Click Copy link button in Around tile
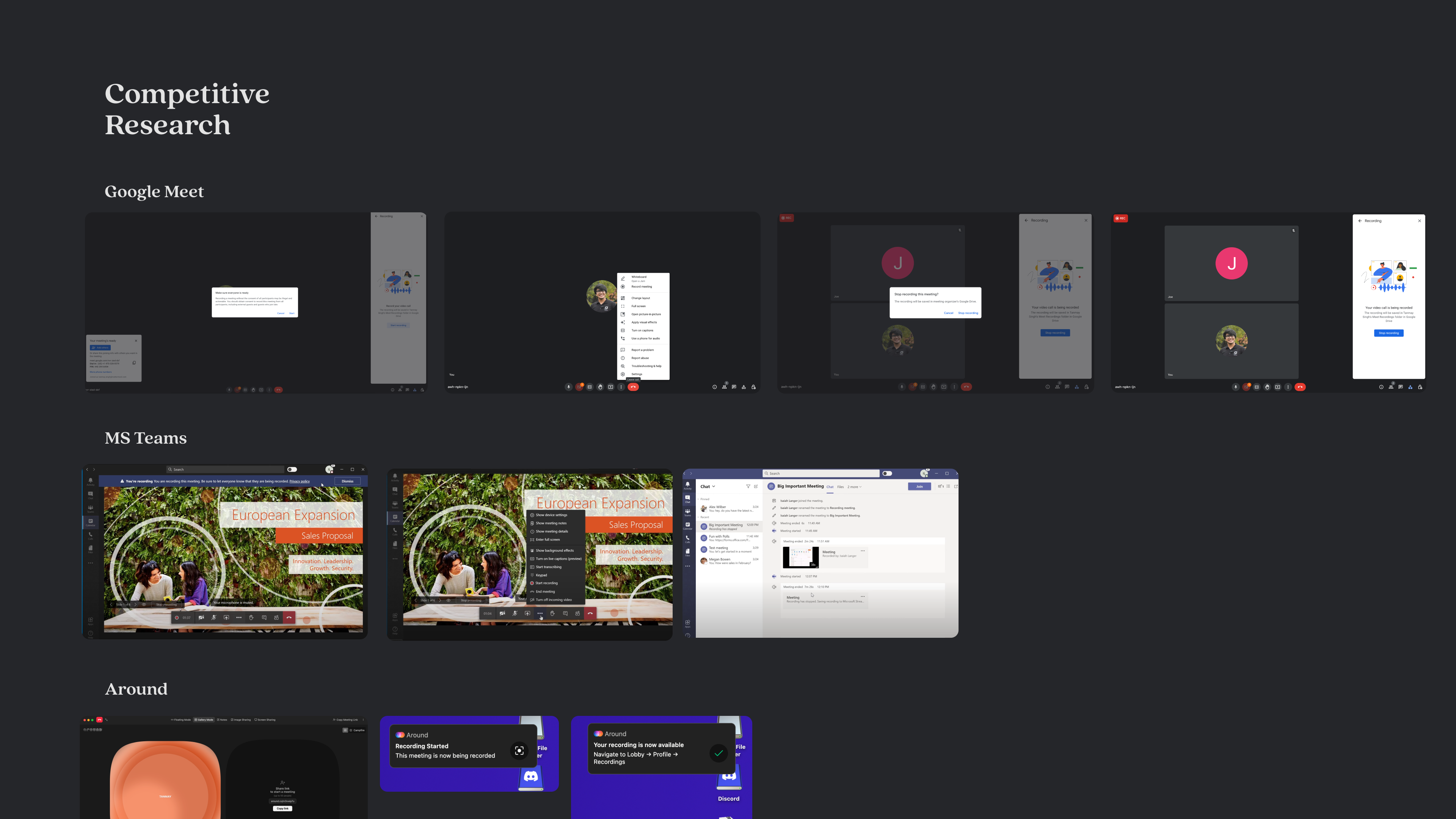 pos(282,809)
